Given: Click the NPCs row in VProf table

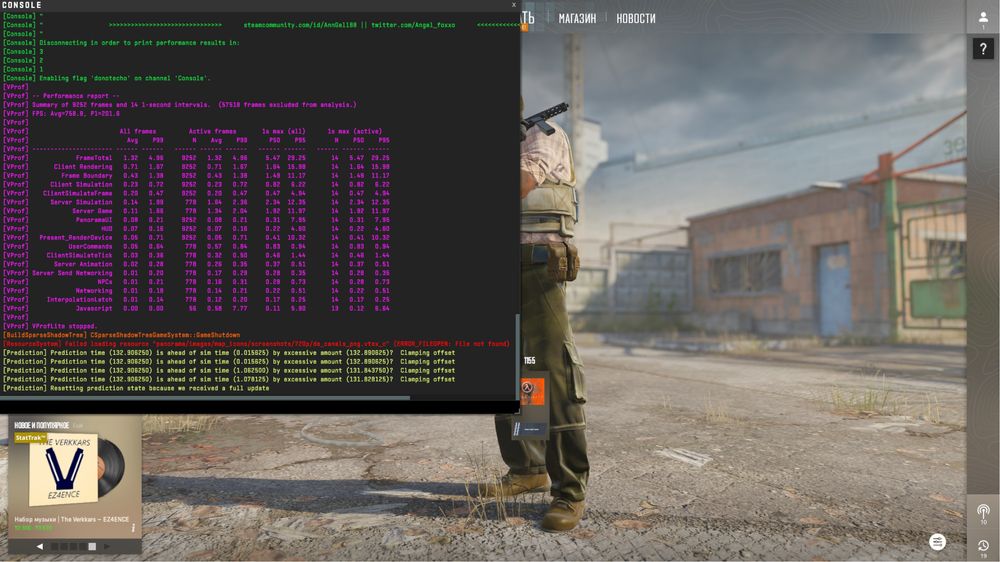Looking at the screenshot, I should (x=196, y=281).
